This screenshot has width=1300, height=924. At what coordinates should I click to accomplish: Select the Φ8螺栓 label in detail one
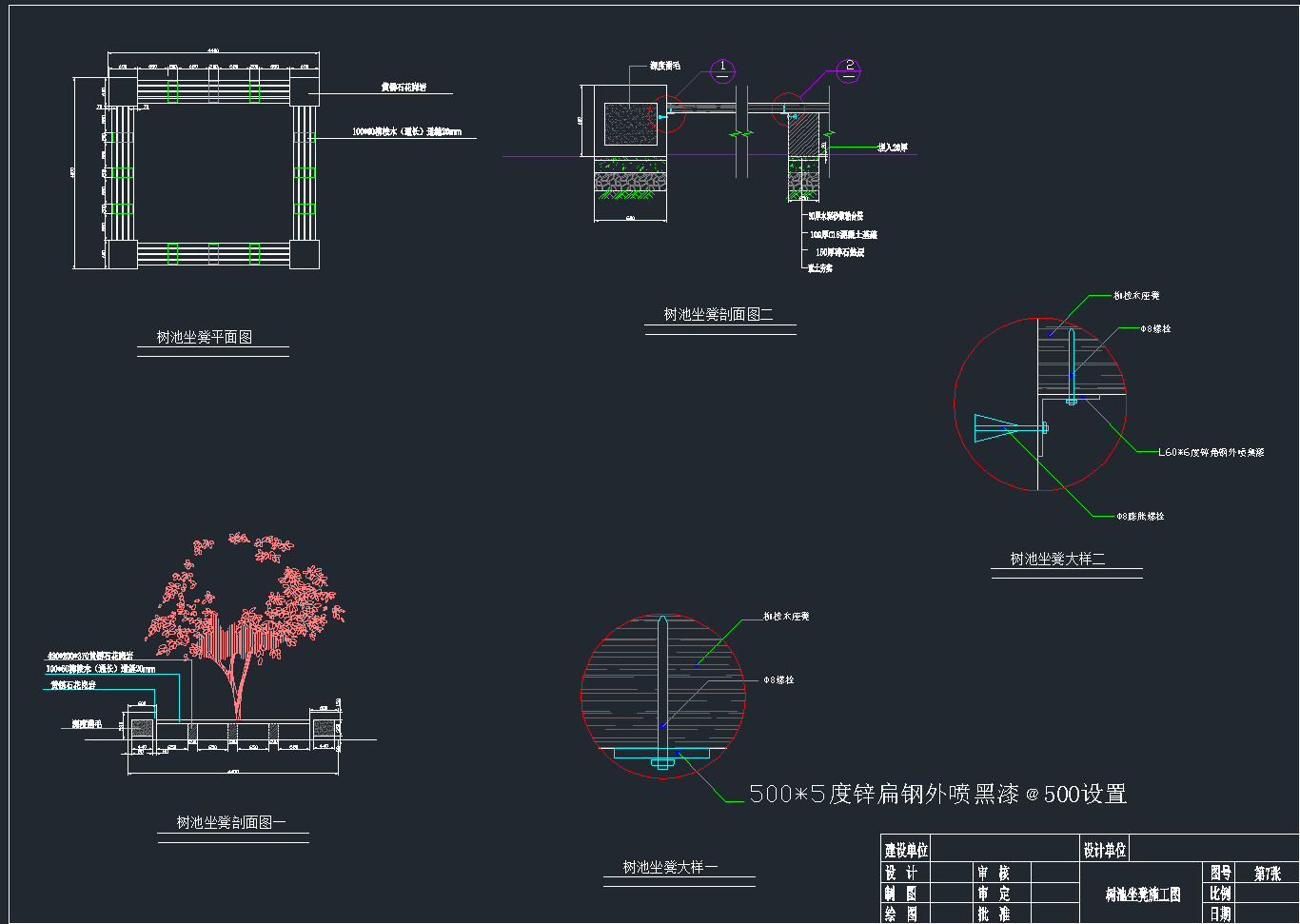pos(778,680)
